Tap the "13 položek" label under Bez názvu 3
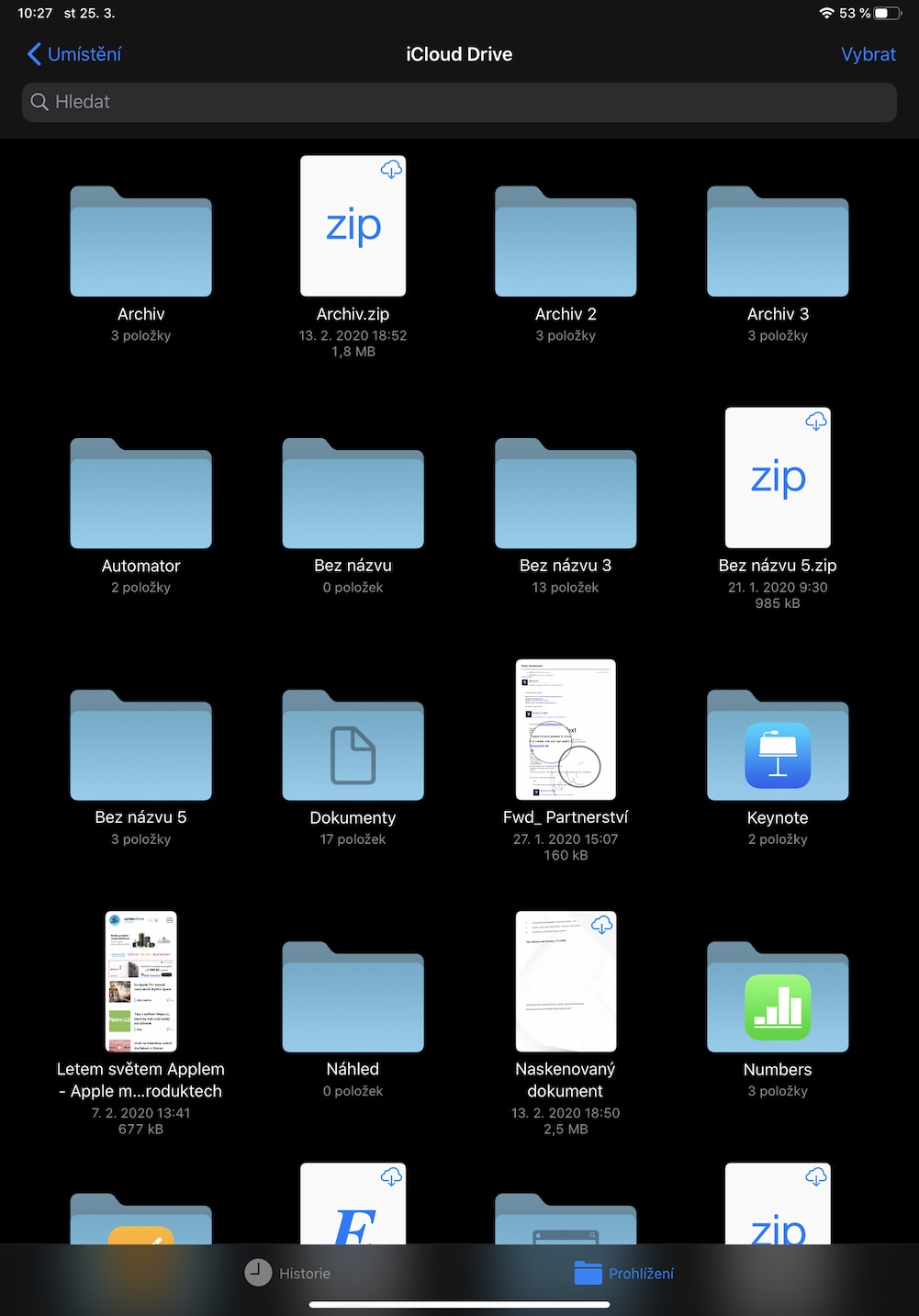The width and height of the screenshot is (919, 1316). click(x=566, y=588)
